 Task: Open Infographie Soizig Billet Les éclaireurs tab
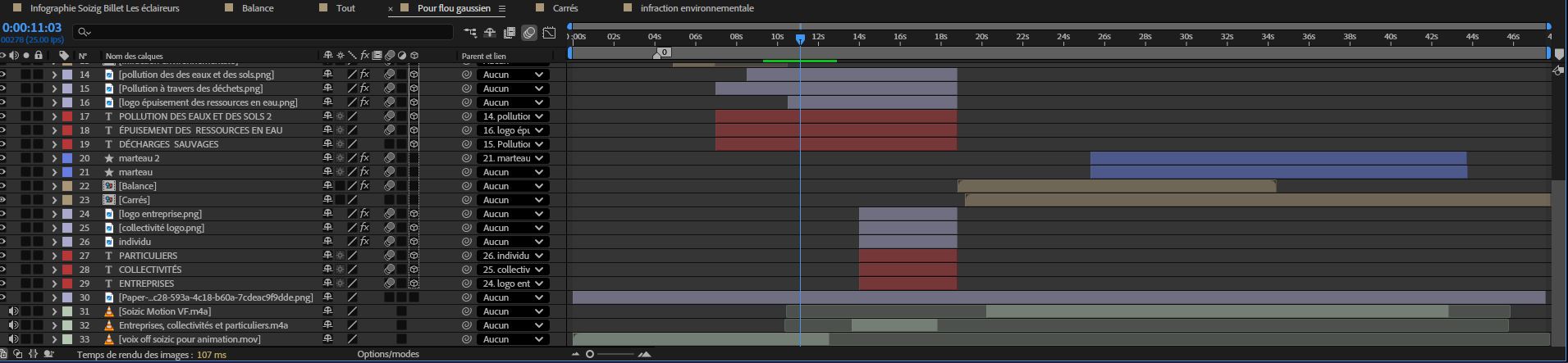[104, 8]
